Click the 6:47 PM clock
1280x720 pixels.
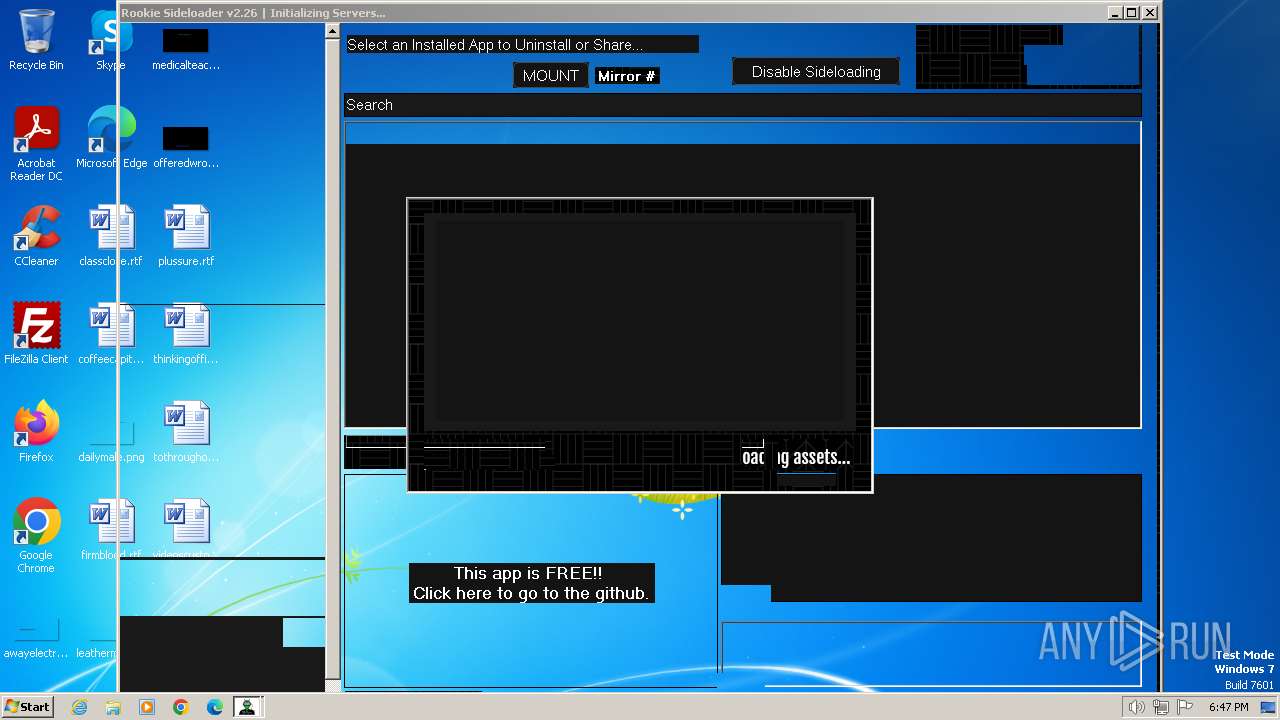tap(1228, 707)
